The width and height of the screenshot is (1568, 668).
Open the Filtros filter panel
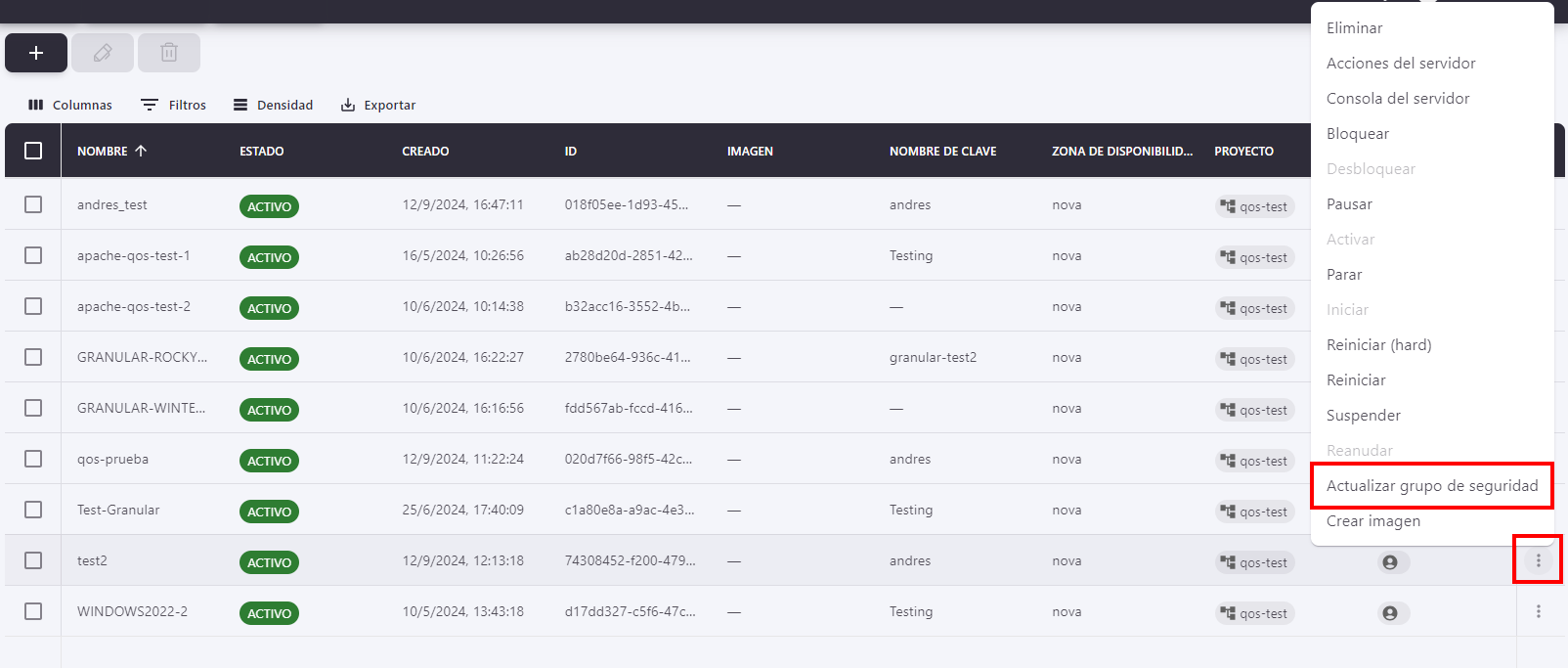click(174, 105)
